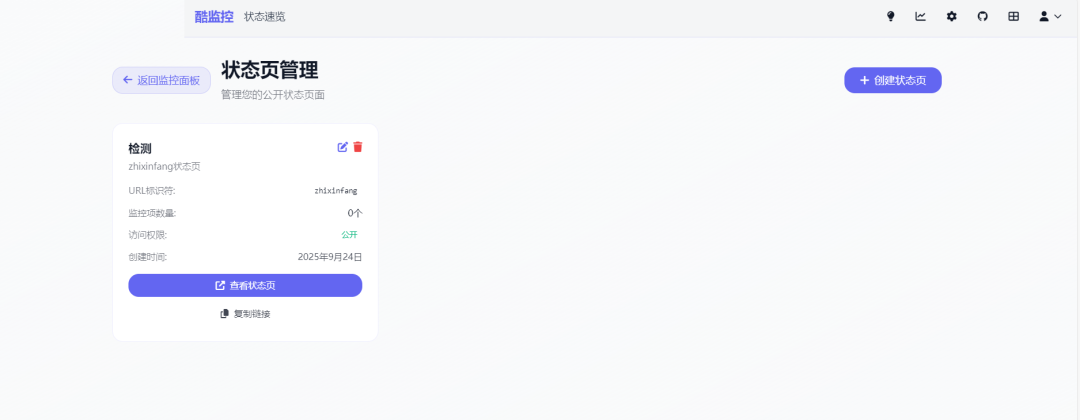Click the grid layout icon

(x=1013, y=17)
